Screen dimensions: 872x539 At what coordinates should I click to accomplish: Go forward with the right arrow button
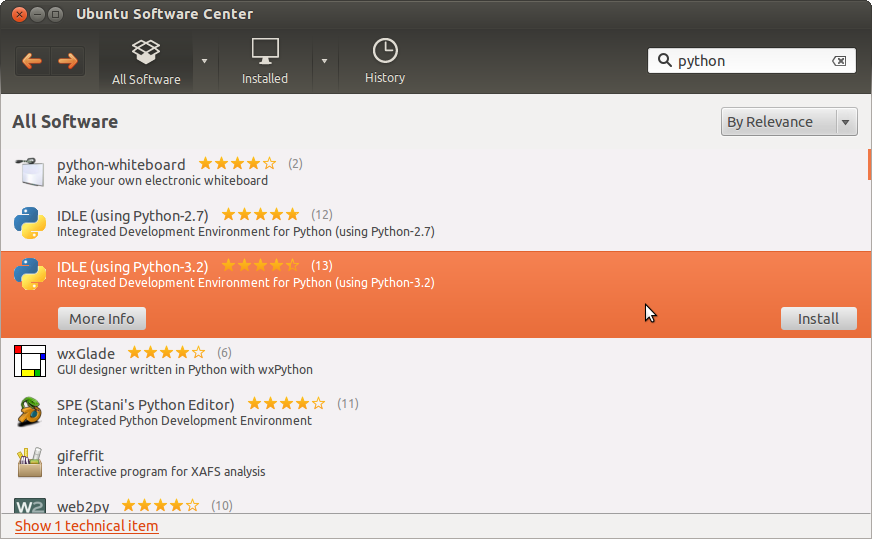tap(68, 61)
